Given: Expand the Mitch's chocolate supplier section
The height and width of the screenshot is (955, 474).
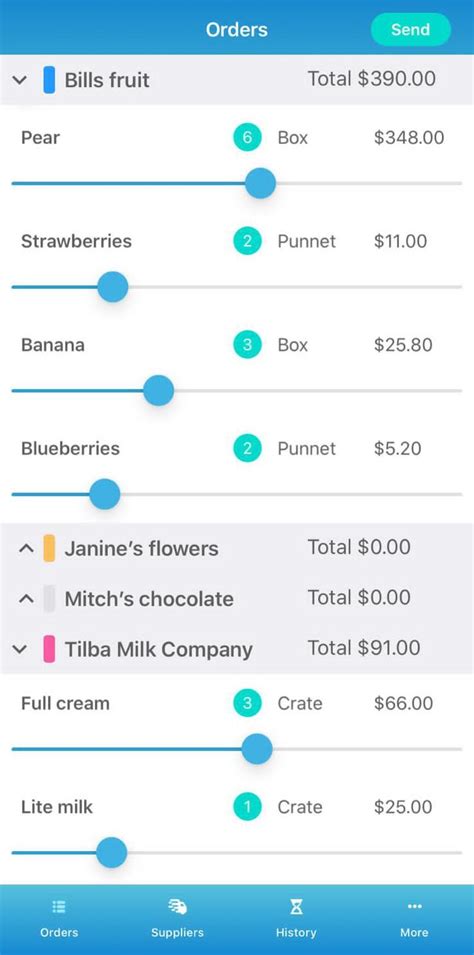Looking at the screenshot, I should click(26, 599).
